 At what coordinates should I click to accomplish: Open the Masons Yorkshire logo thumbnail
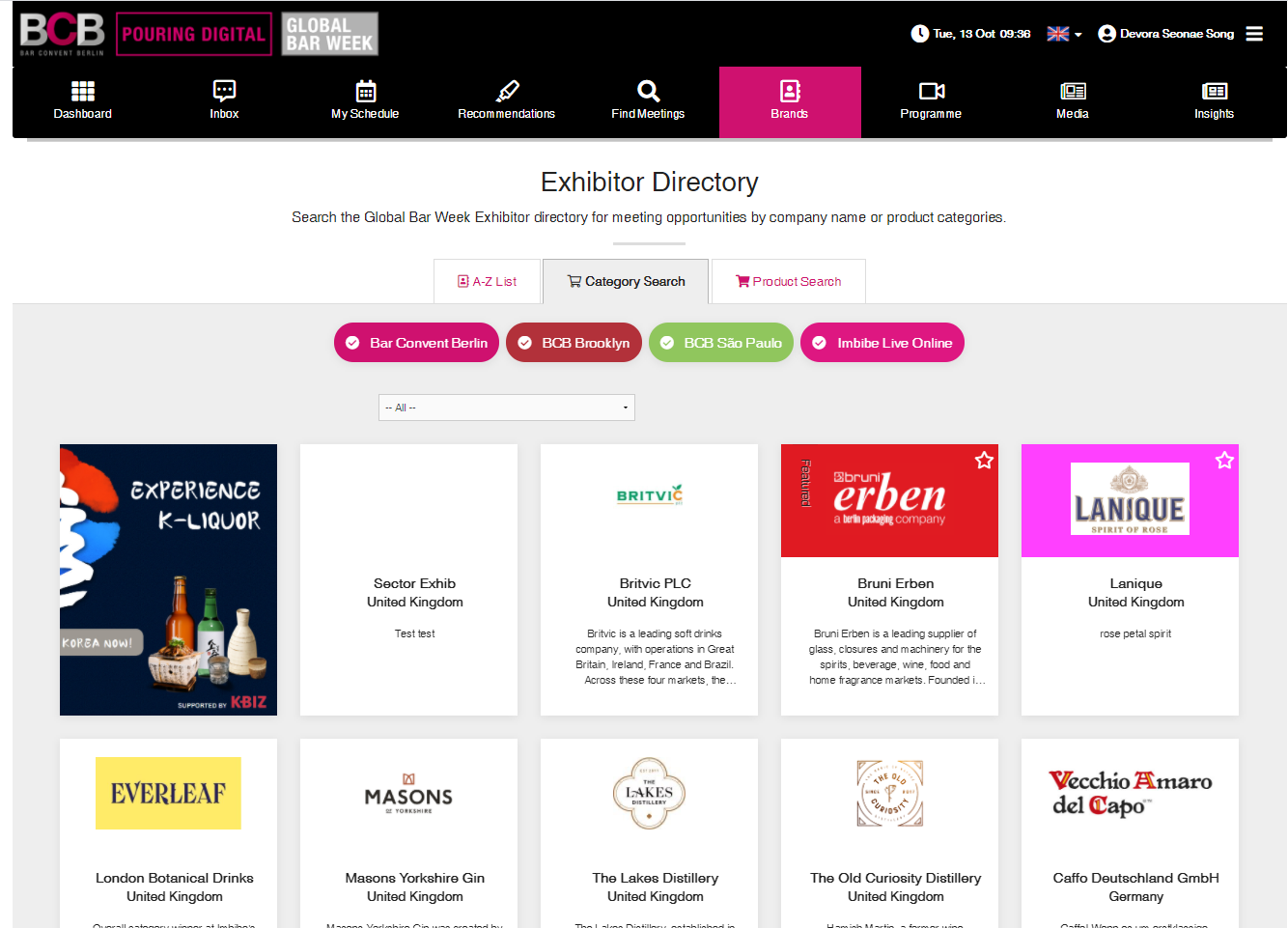pyautogui.click(x=408, y=793)
